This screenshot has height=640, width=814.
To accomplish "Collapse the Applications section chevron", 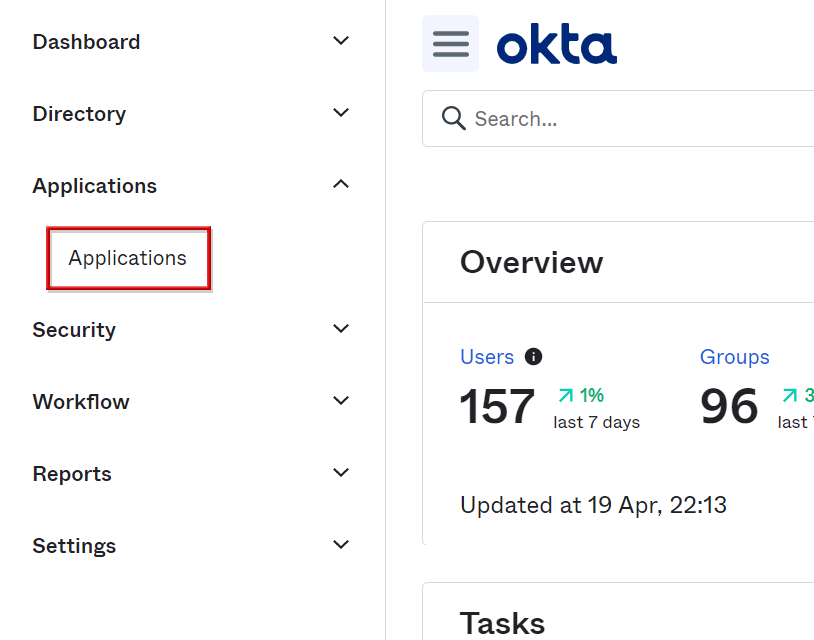I will (341, 185).
